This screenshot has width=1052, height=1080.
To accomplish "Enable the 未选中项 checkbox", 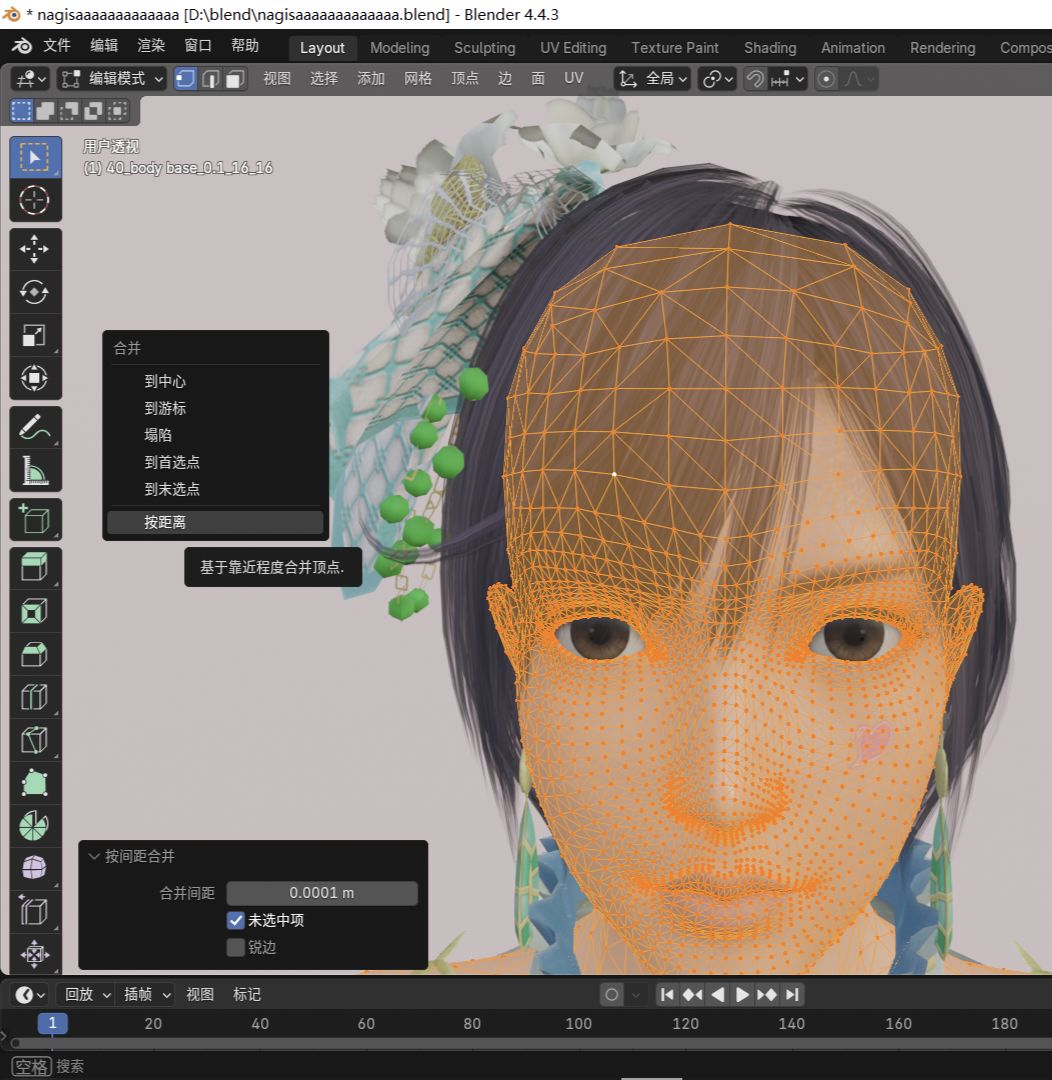I will point(236,920).
